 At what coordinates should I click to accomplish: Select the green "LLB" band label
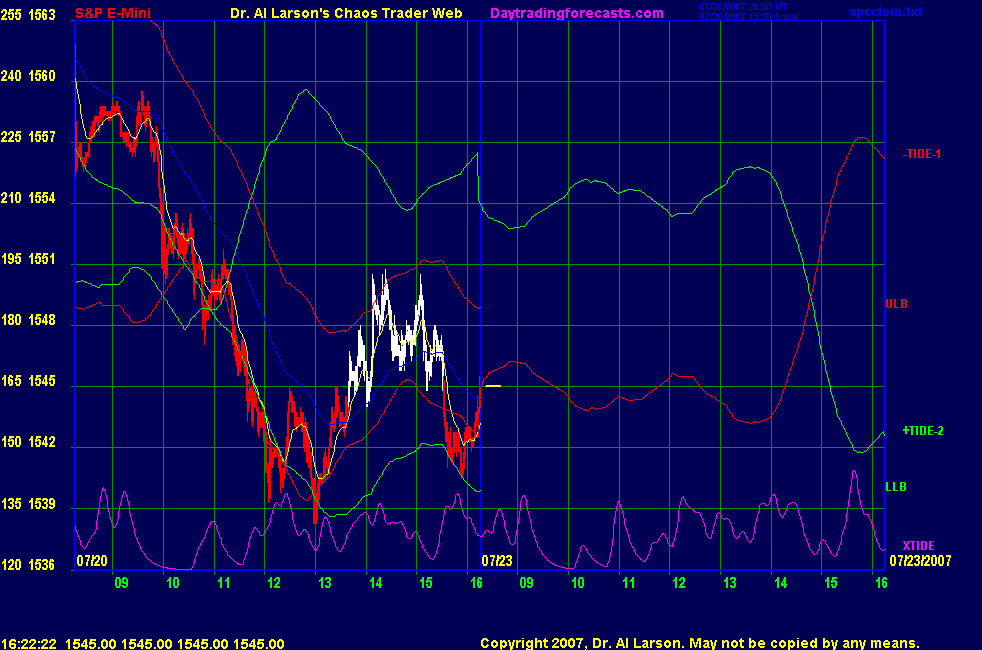[896, 487]
